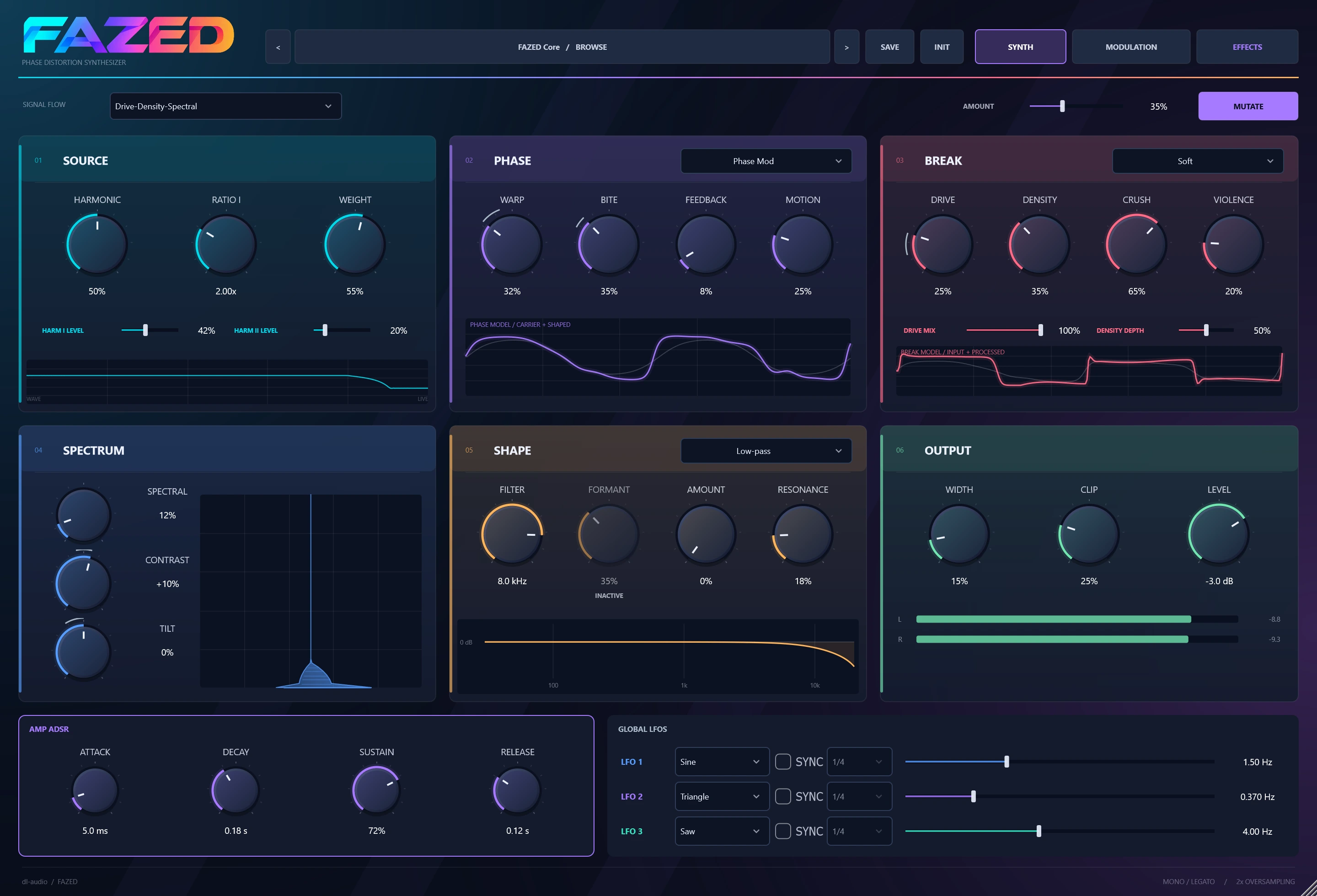
Task: Click the WARP knob in Phase section
Action: [512, 245]
